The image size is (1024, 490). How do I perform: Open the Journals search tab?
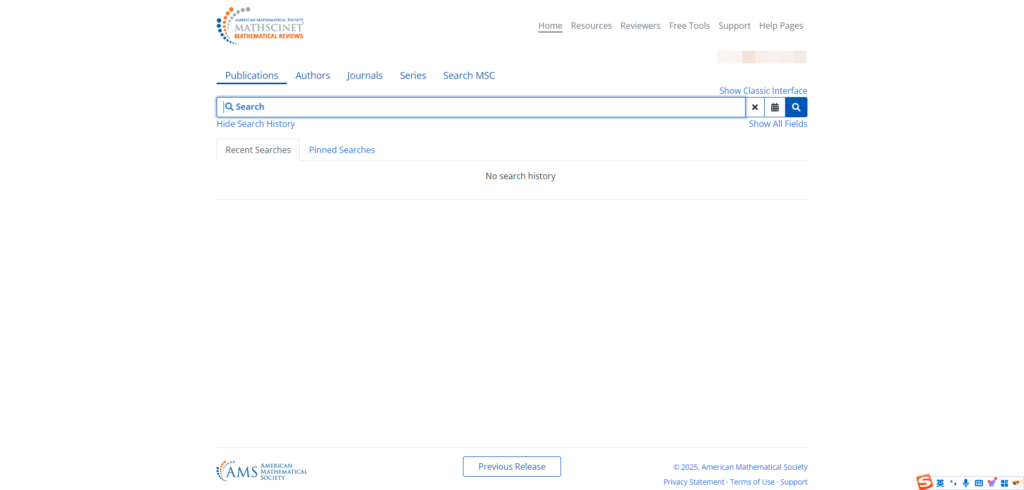(x=365, y=76)
